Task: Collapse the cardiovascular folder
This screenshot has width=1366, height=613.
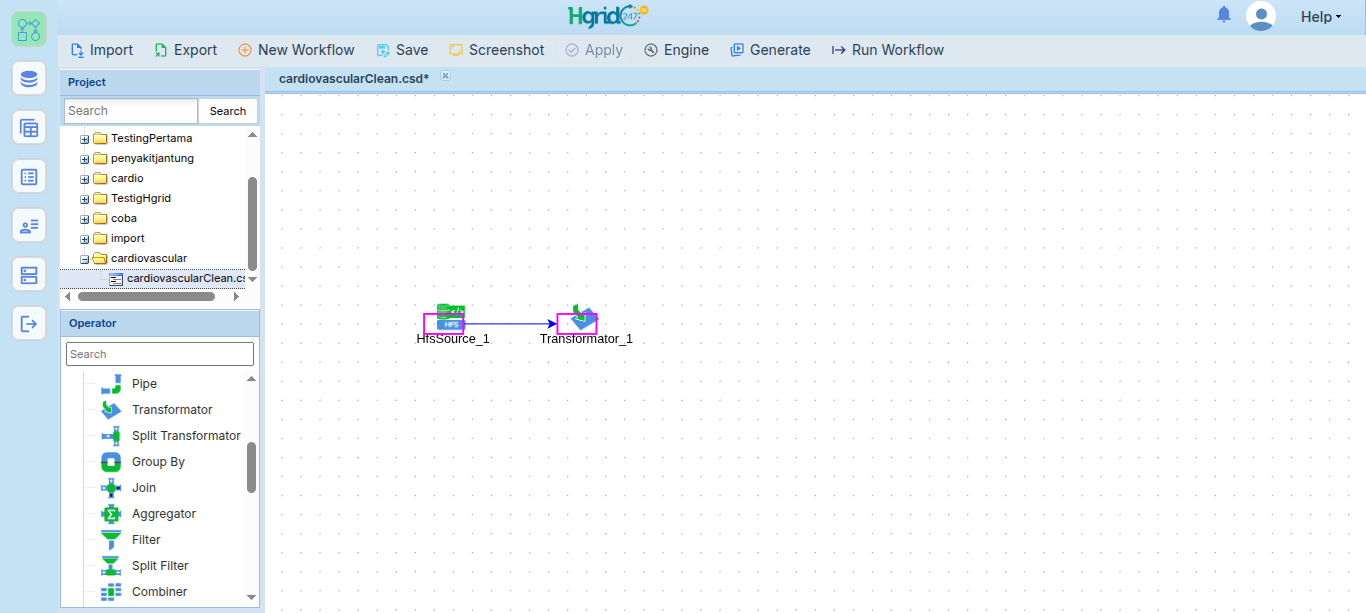Action: pyautogui.click(x=85, y=259)
